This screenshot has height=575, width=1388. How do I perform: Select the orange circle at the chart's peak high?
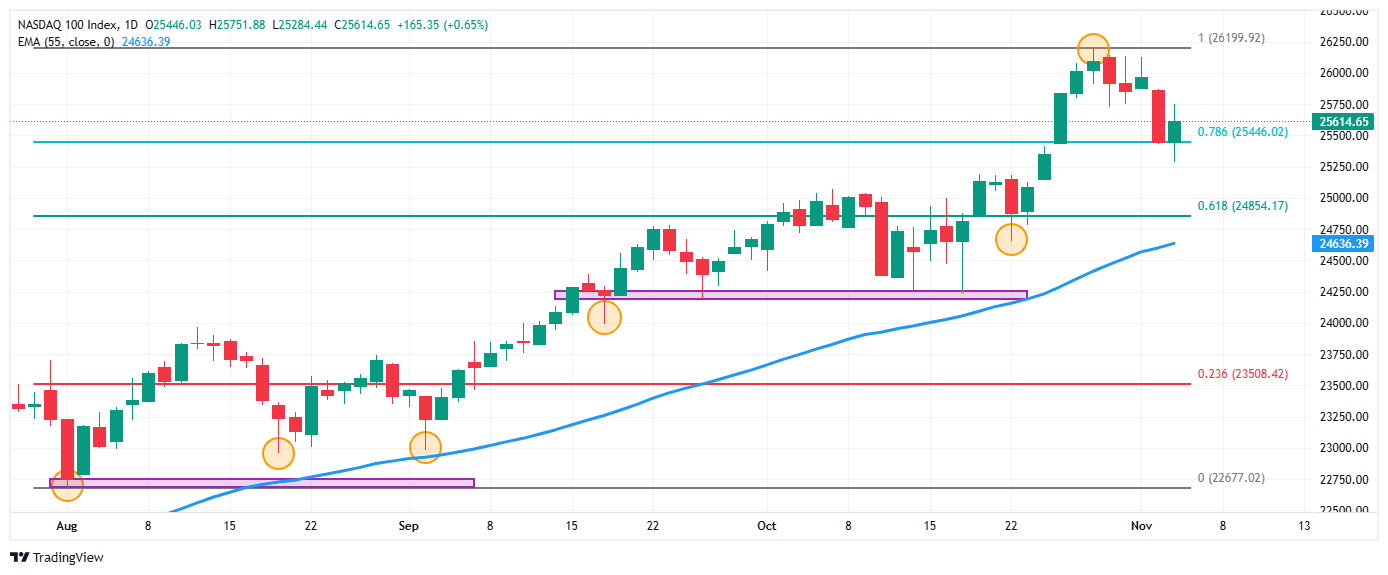point(1093,48)
